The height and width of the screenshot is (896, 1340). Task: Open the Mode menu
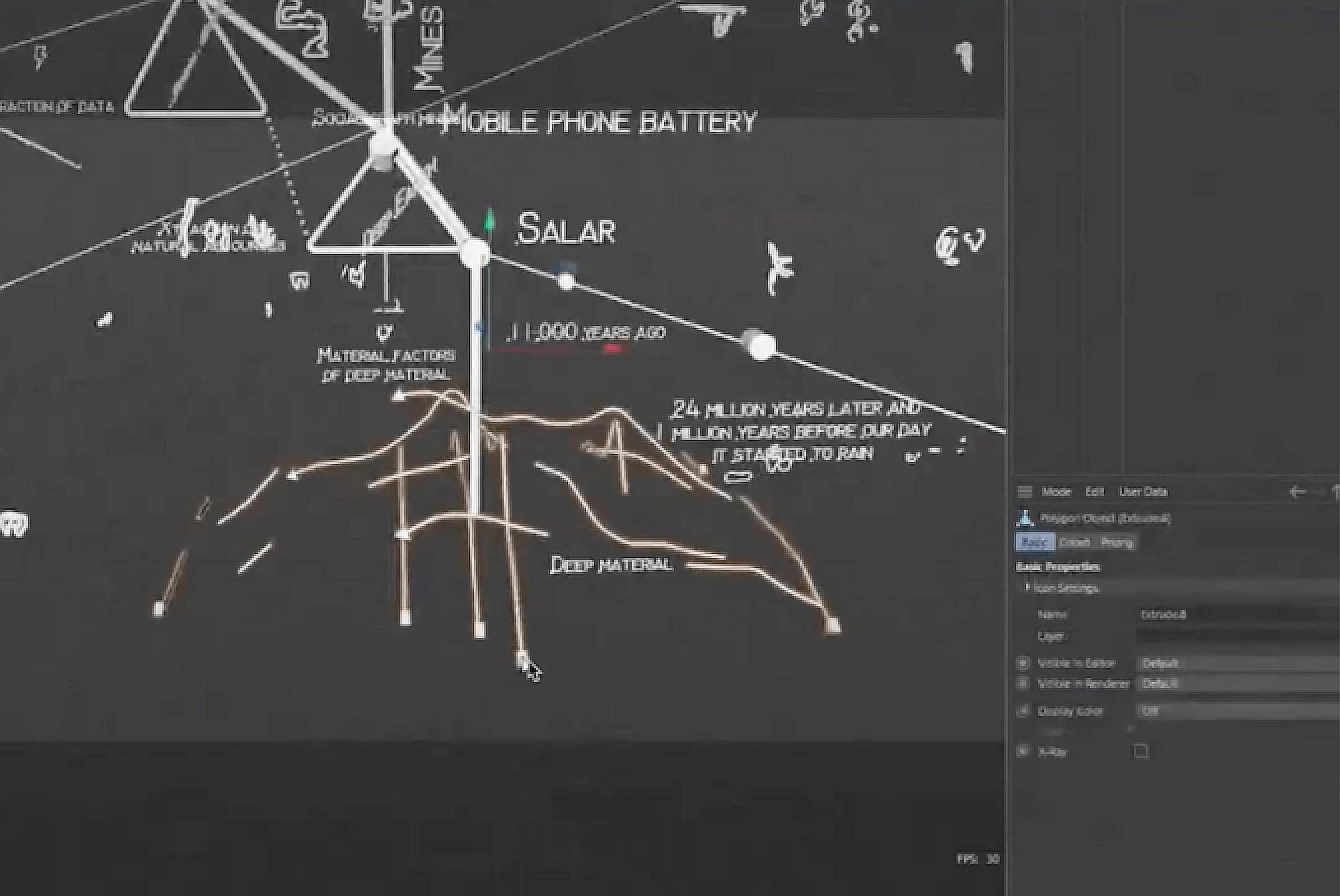1056,492
